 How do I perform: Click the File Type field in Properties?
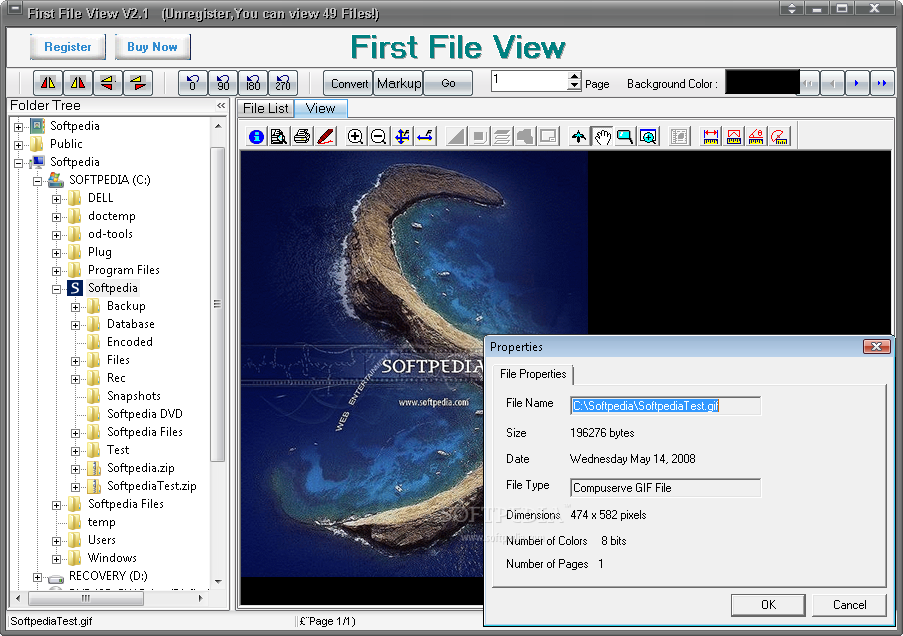(665, 488)
